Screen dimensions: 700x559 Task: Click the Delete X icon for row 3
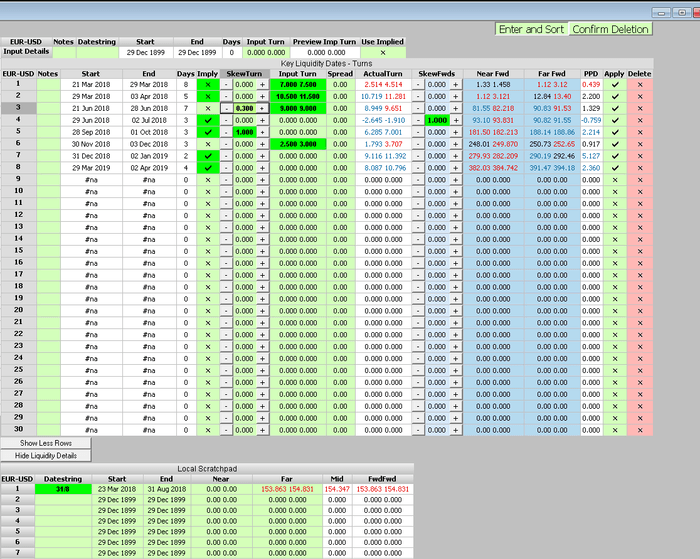click(x=640, y=107)
